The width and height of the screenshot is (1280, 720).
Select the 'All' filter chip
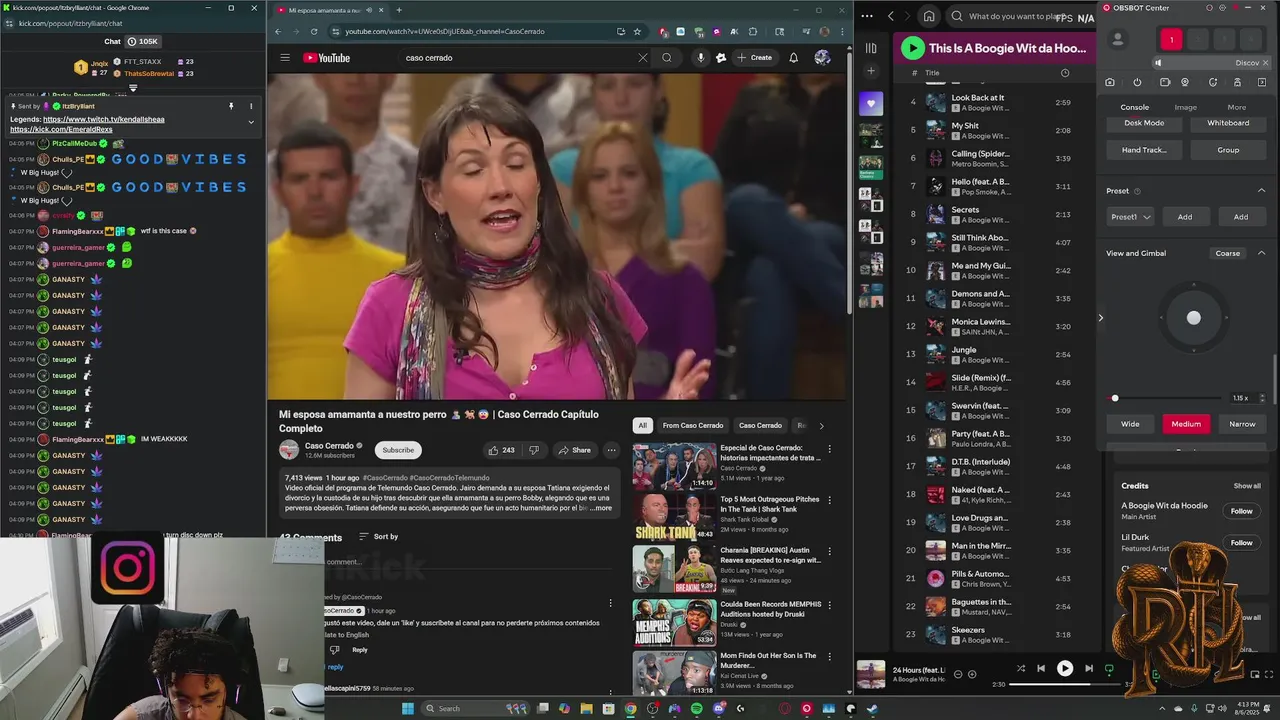643,425
